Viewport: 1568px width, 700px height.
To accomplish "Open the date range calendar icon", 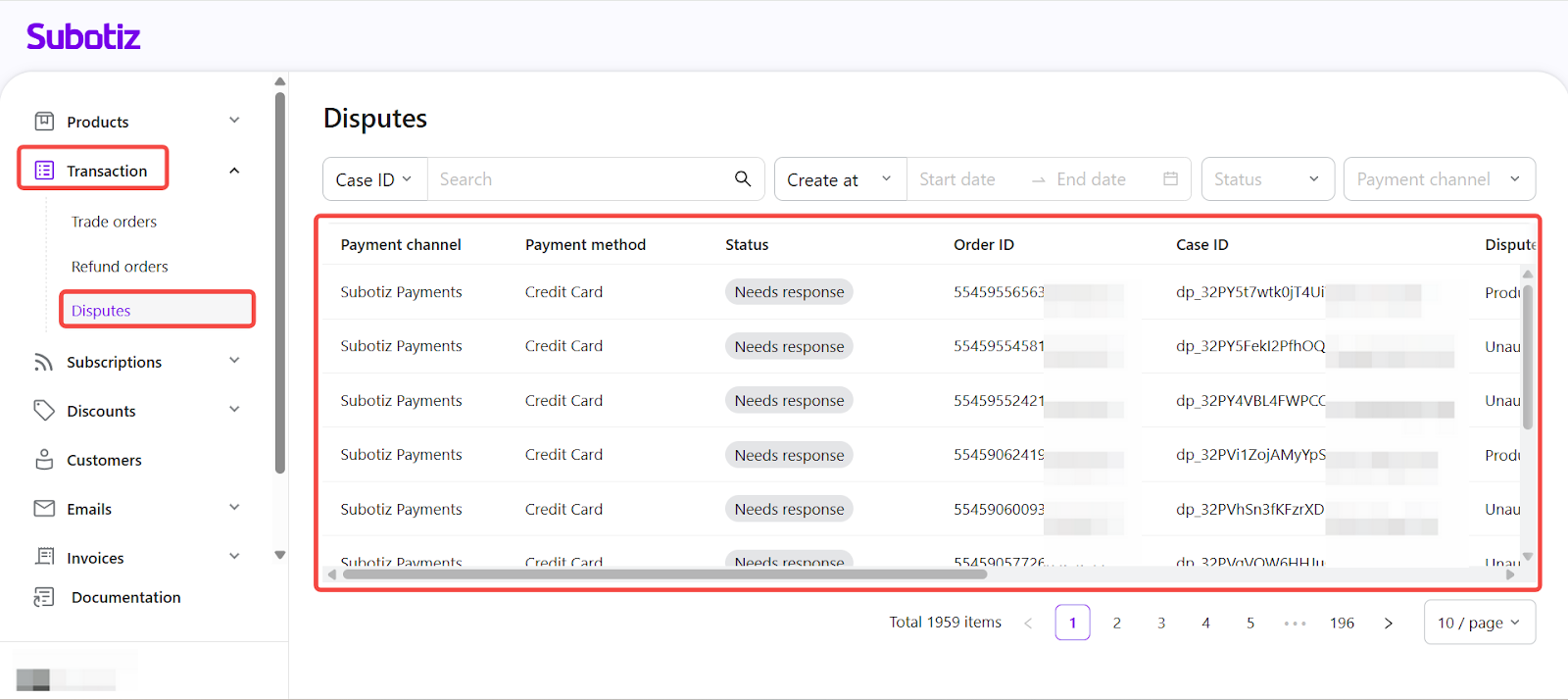I will point(1170,179).
